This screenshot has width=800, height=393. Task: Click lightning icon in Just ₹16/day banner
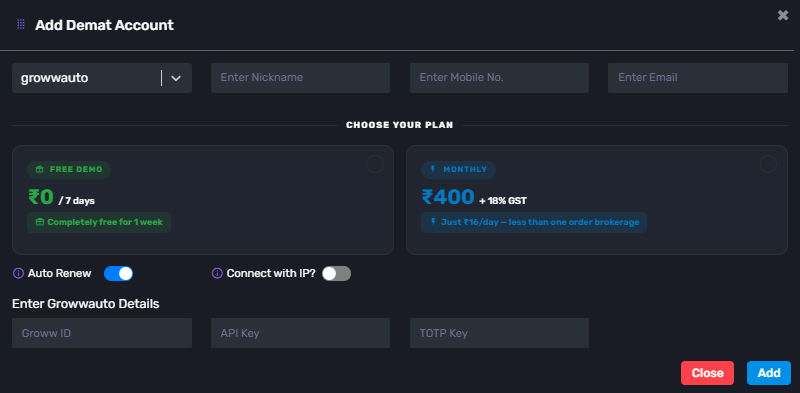[434, 222]
